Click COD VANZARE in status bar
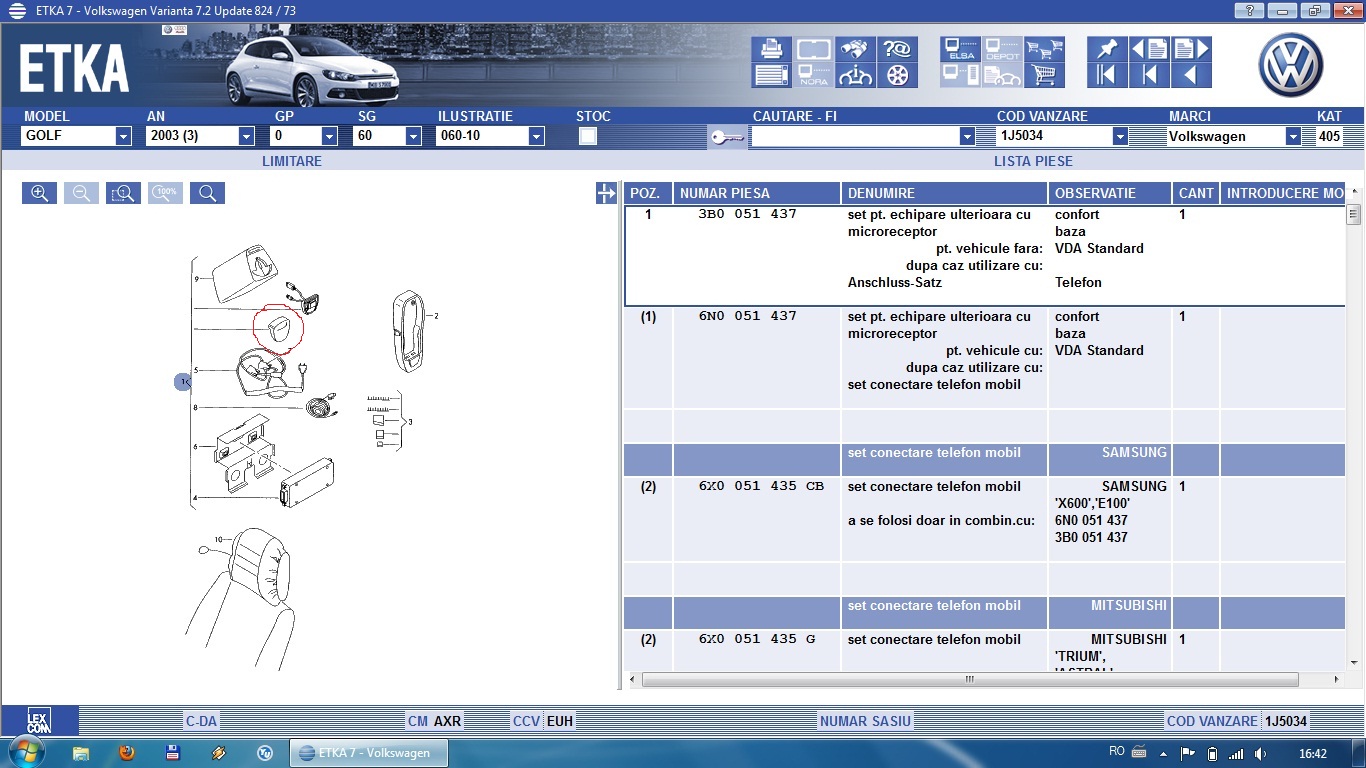The height and width of the screenshot is (768, 1366). [1212, 721]
